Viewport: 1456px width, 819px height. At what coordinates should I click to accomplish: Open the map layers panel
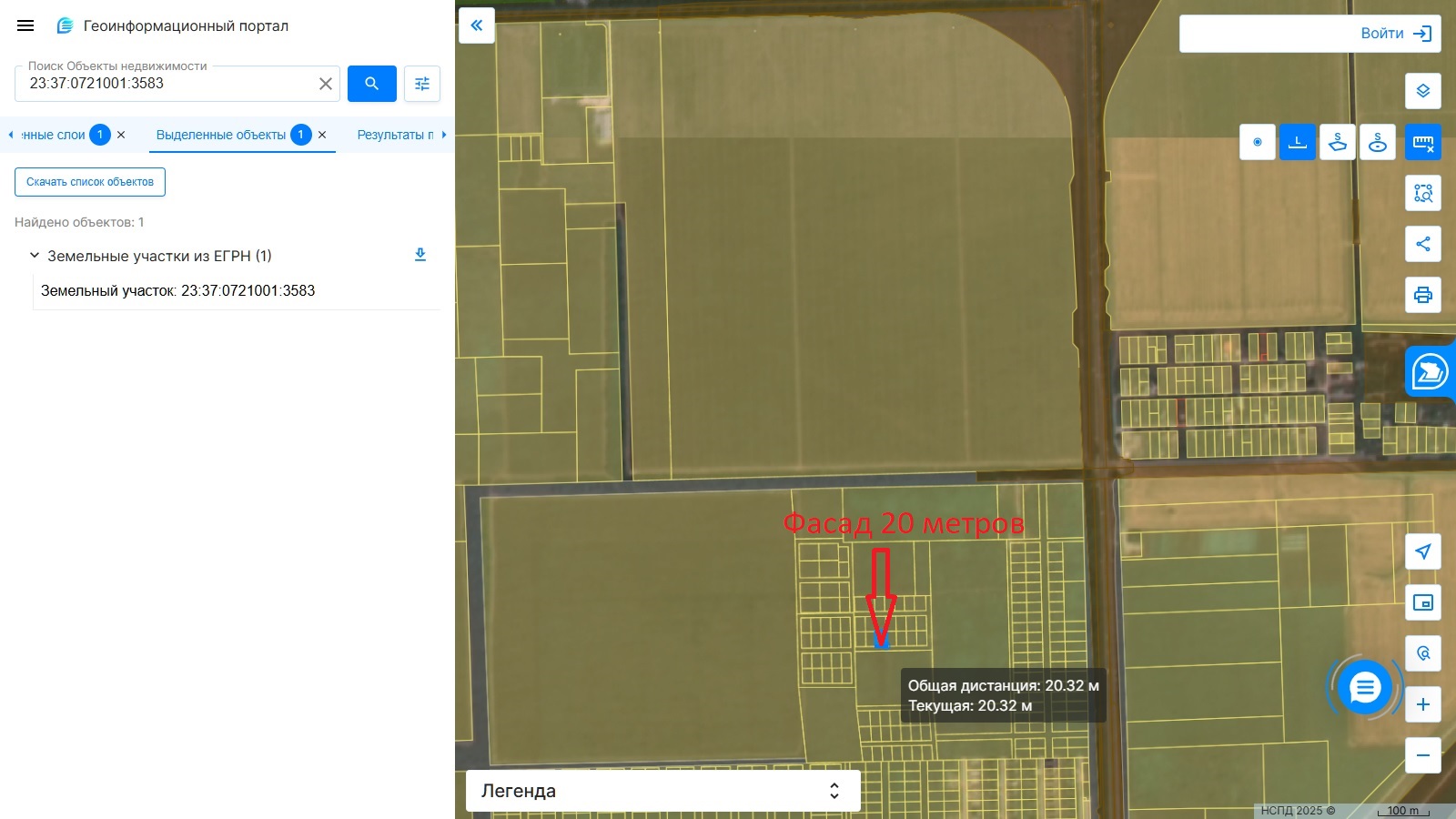[x=1422, y=91]
